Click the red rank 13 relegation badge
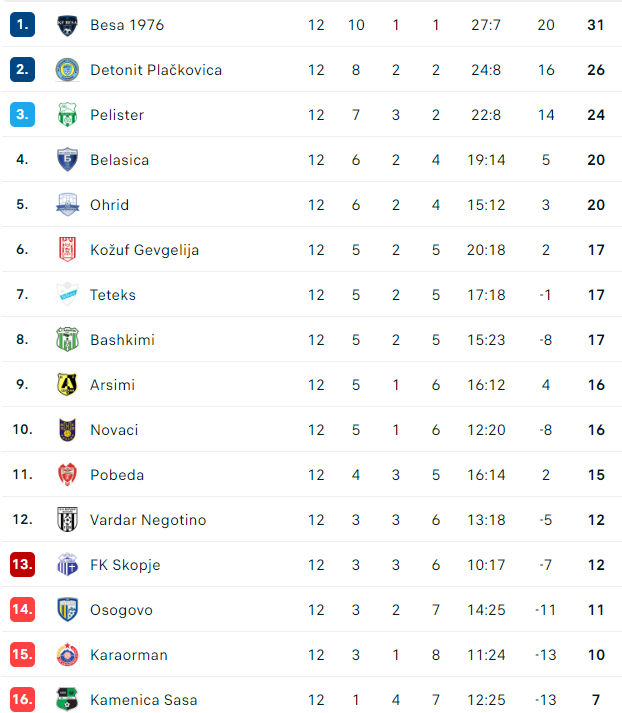This screenshot has height=713, width=622. coord(22,565)
